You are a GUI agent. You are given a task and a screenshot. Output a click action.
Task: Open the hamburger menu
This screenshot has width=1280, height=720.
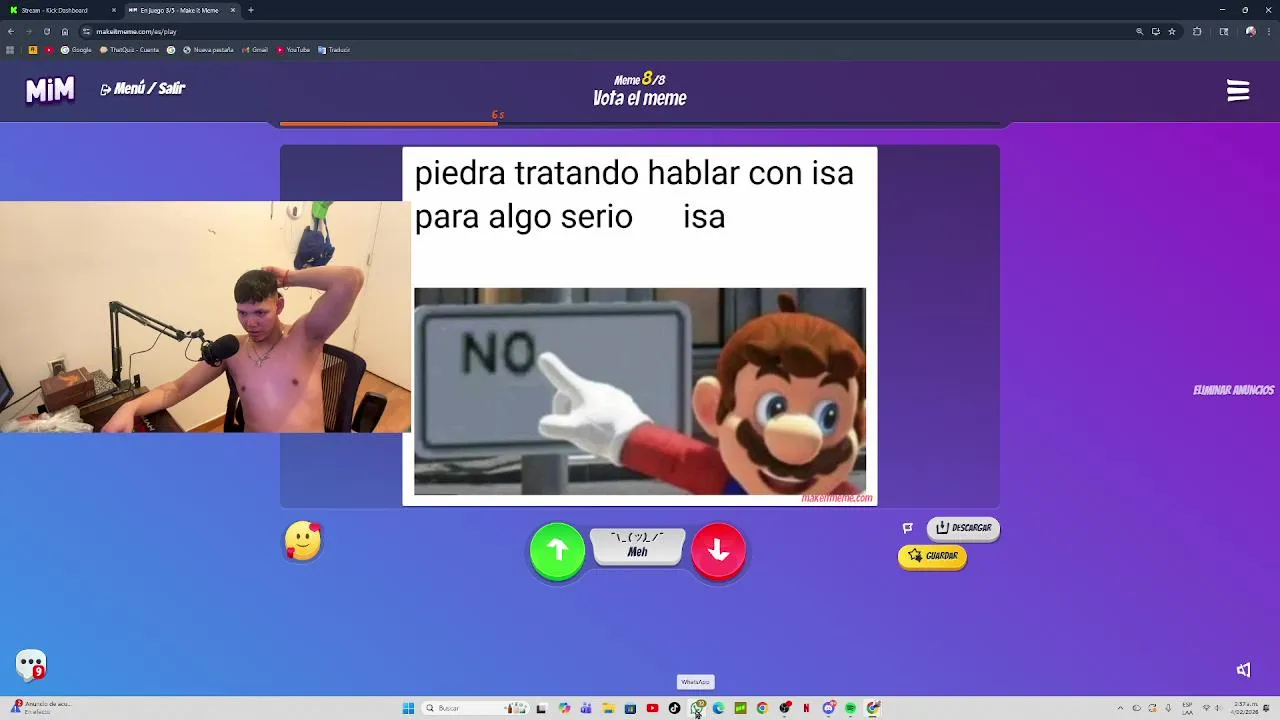click(x=1238, y=91)
